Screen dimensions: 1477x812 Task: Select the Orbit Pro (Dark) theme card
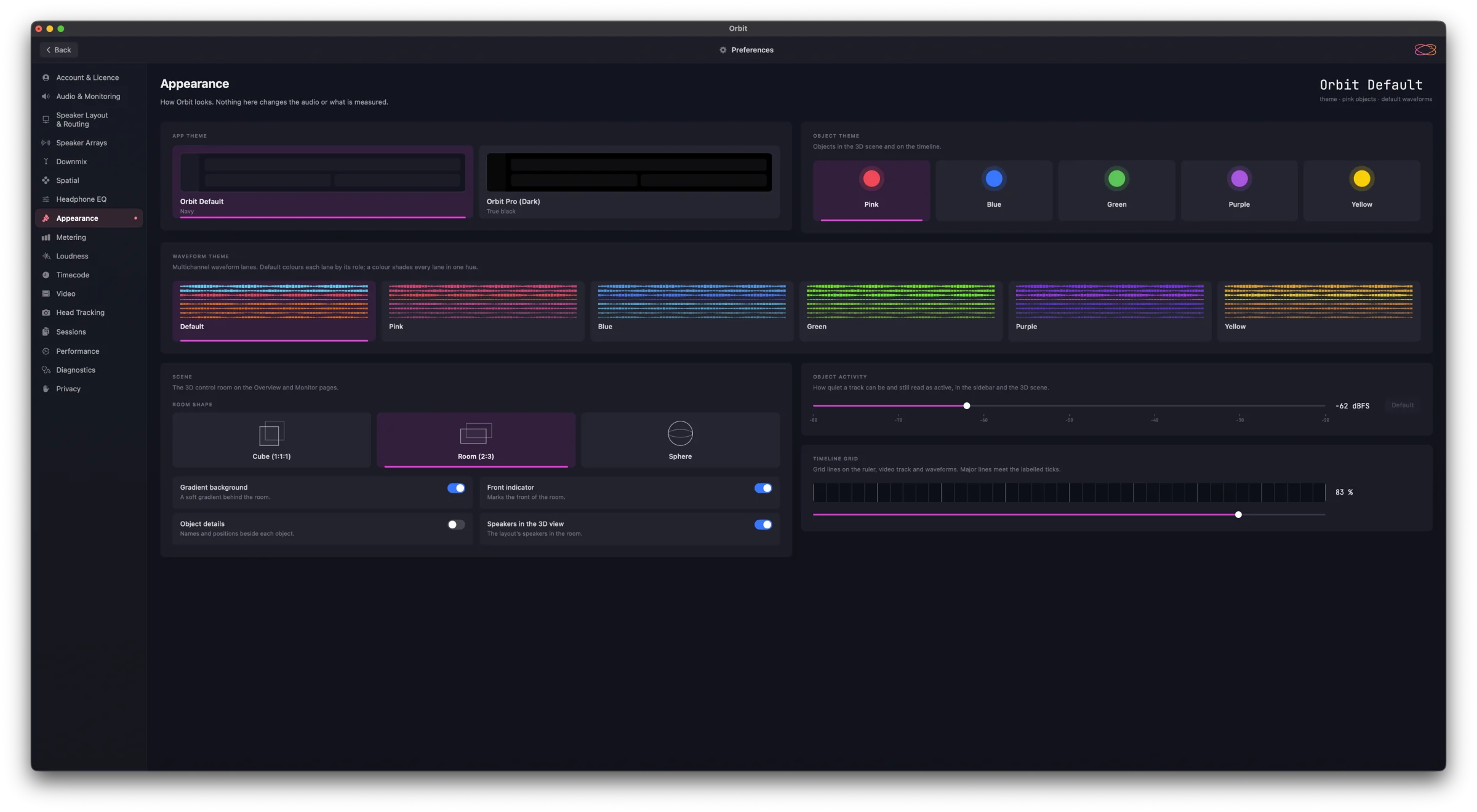629,182
